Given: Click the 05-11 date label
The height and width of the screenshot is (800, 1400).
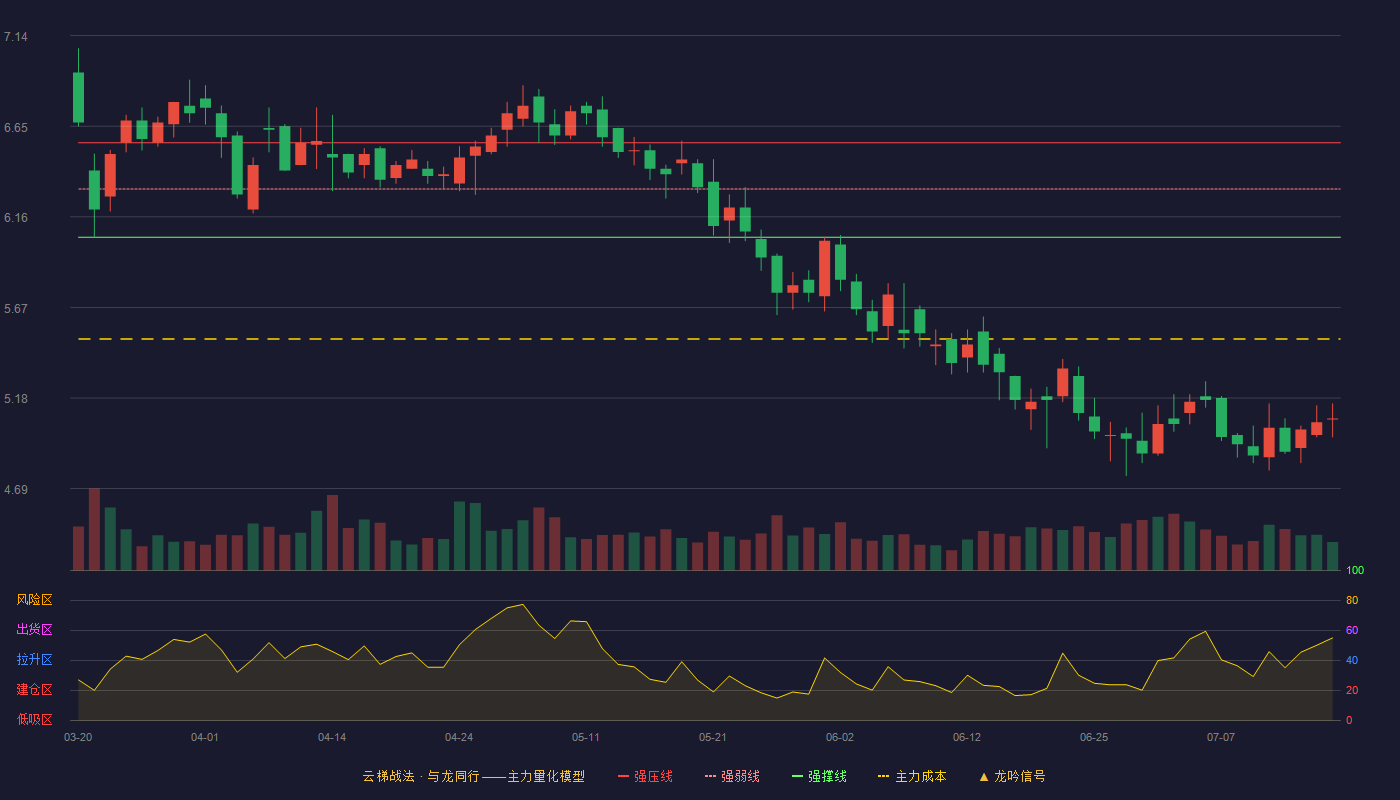Looking at the screenshot, I should coord(586,737).
